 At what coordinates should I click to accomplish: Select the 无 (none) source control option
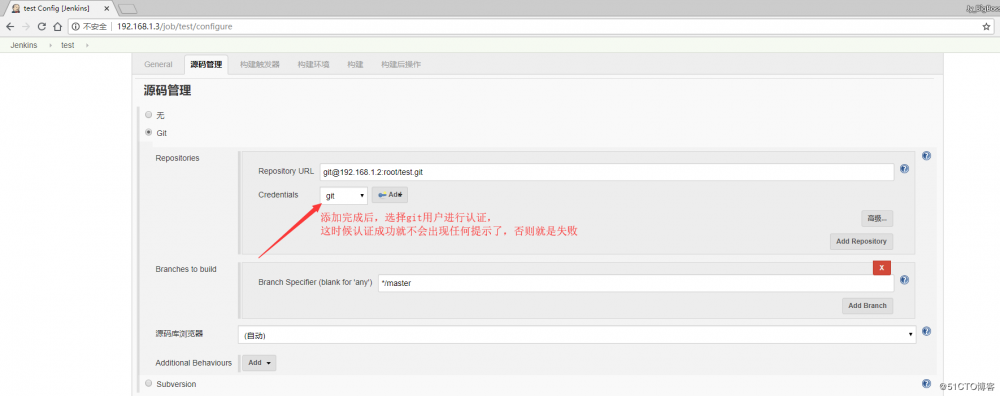point(149,115)
